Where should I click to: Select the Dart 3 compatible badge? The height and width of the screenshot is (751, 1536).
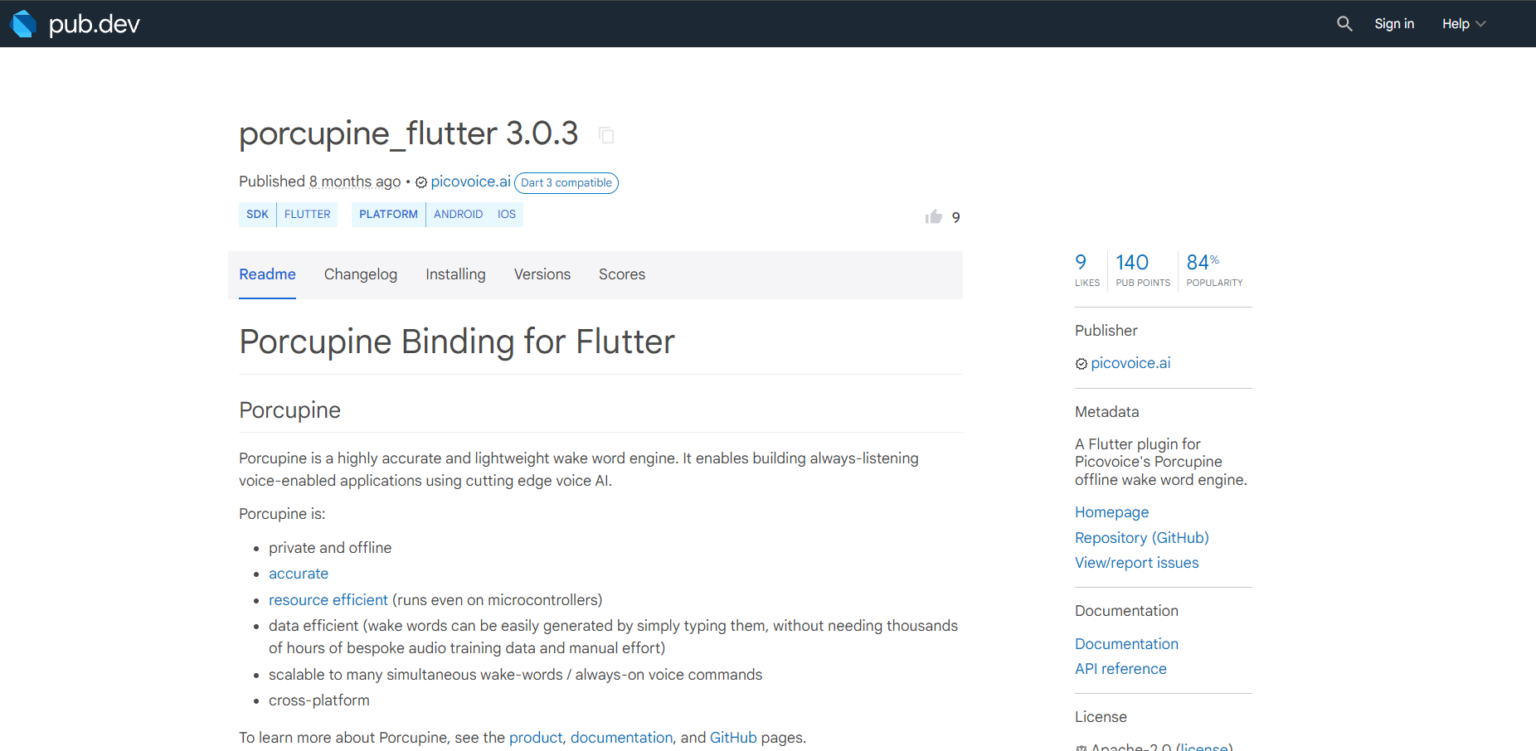tap(566, 182)
